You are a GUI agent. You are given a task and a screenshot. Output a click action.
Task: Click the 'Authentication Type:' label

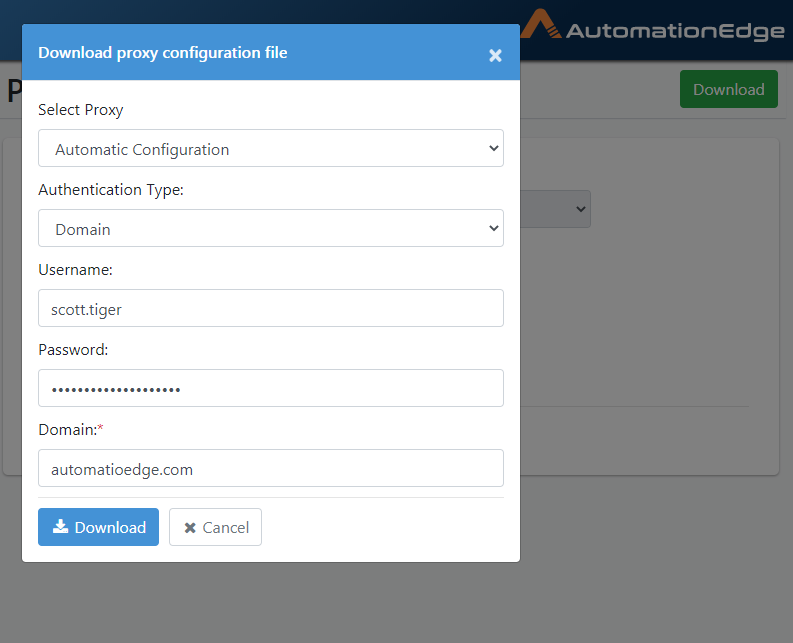[x=111, y=190]
